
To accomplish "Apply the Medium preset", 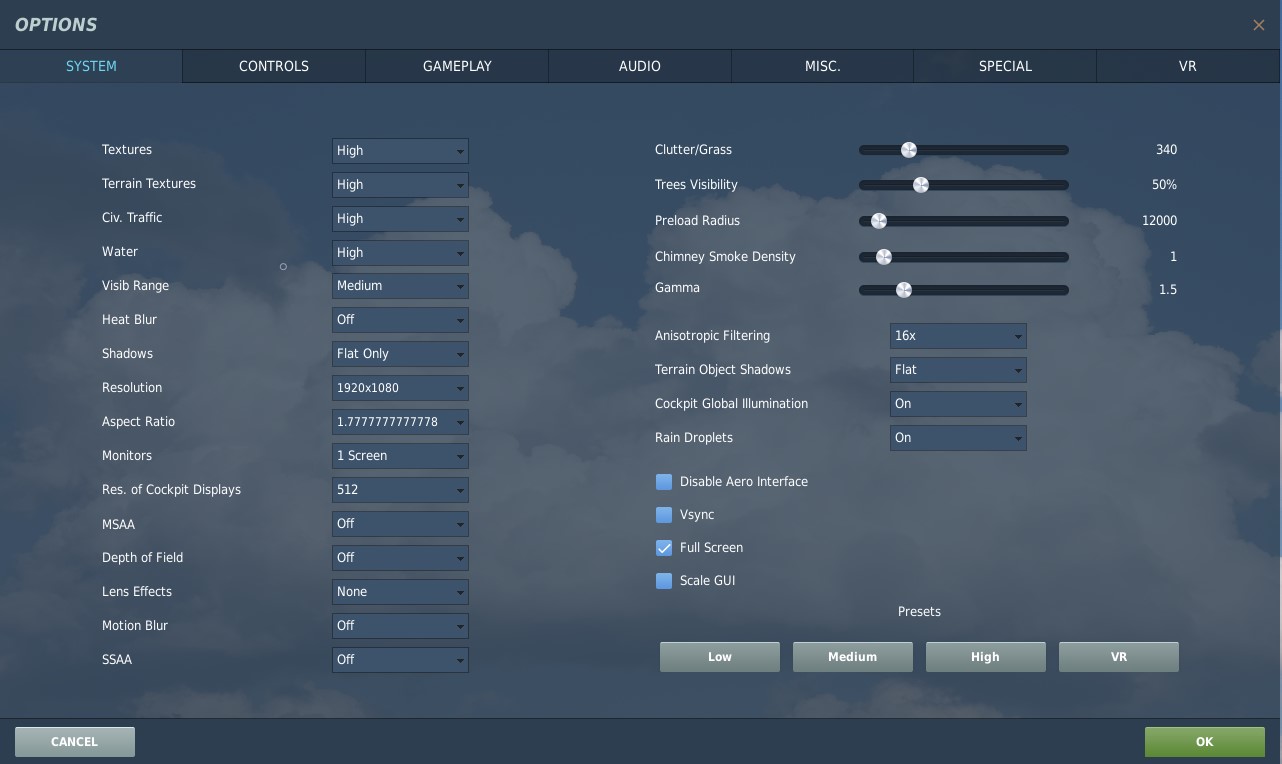I will click(x=853, y=657).
